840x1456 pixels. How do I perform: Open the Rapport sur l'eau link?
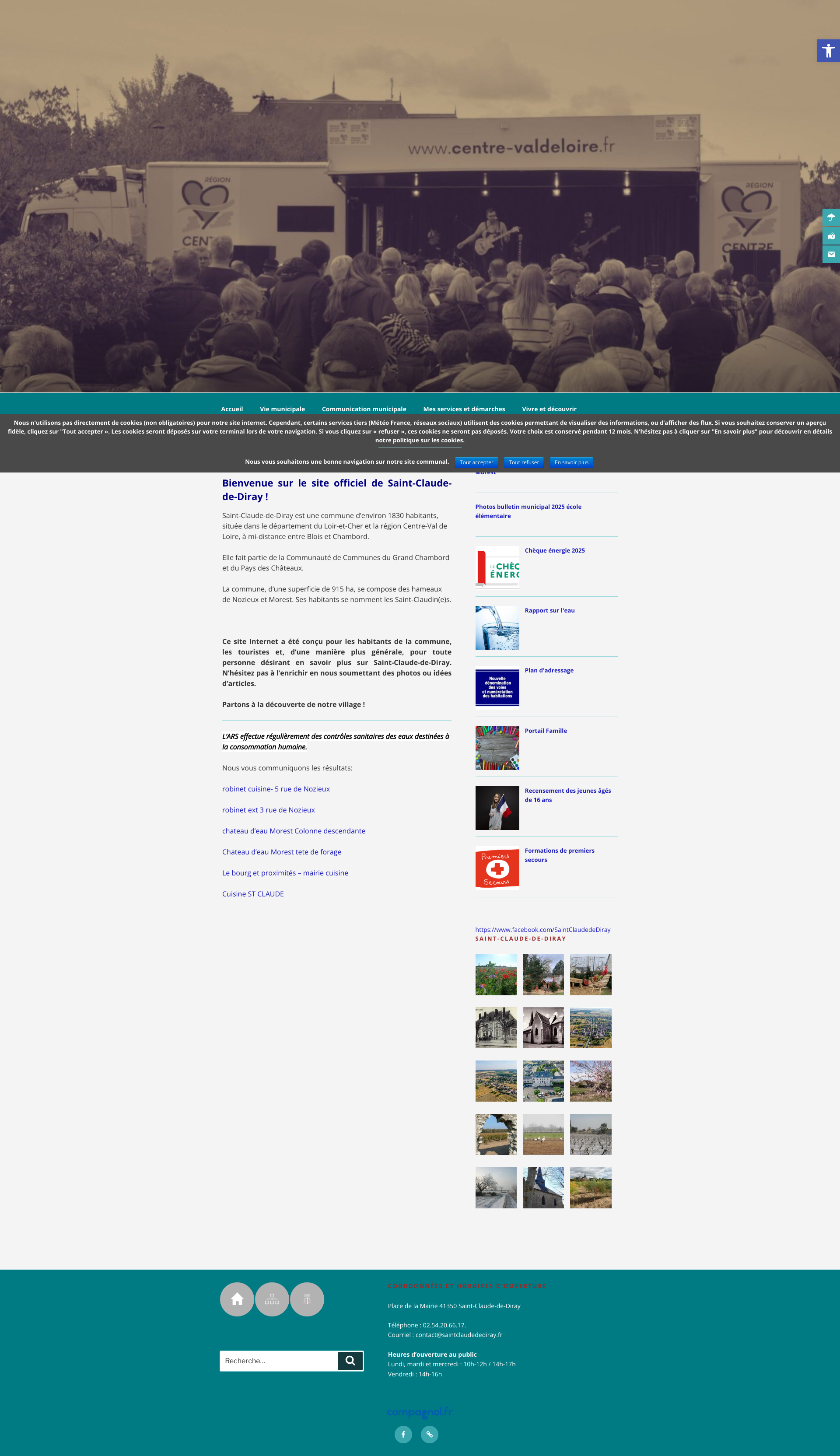point(549,610)
